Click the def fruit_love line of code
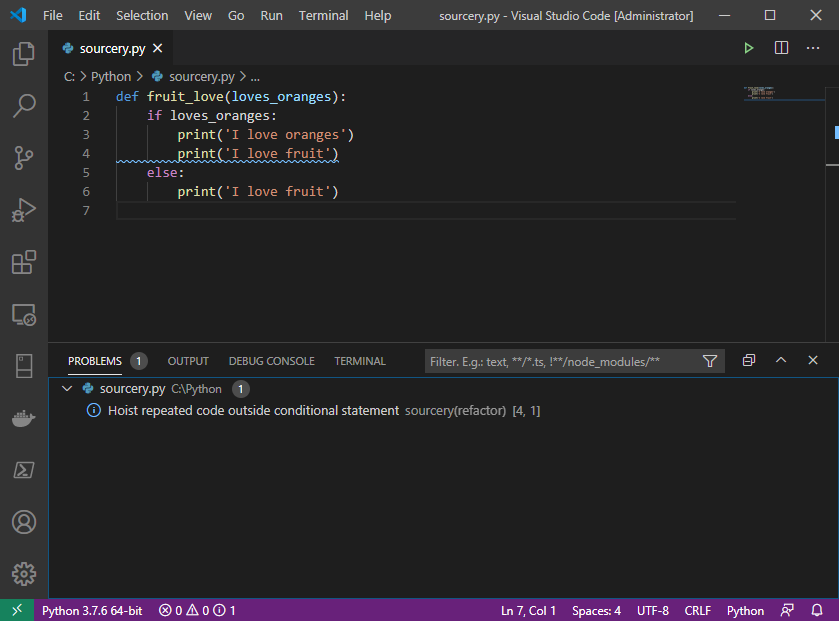839x621 pixels. 231,97
